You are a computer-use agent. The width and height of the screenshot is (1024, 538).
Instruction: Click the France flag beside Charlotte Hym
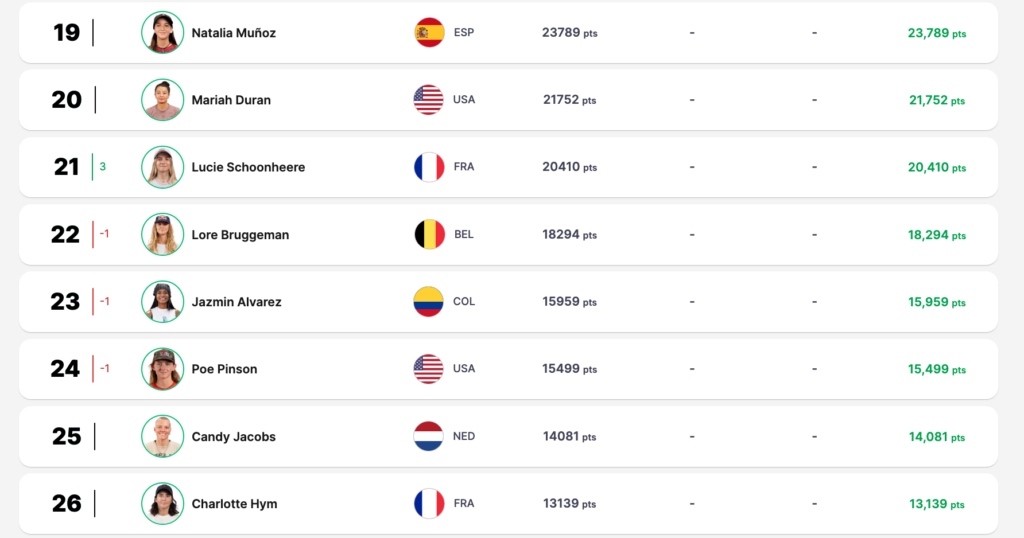429,503
